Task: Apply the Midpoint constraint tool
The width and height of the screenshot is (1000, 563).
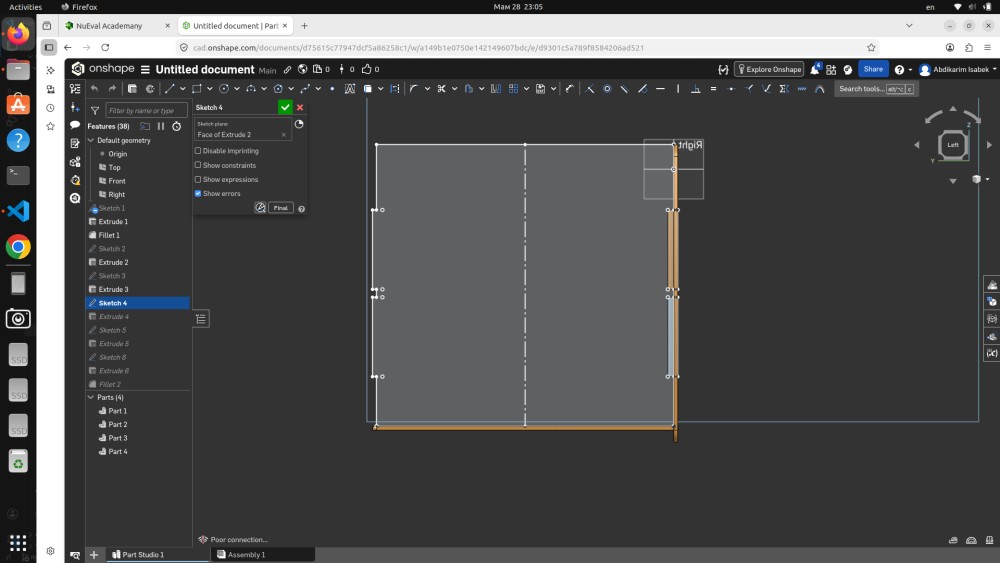Action: tap(731, 89)
